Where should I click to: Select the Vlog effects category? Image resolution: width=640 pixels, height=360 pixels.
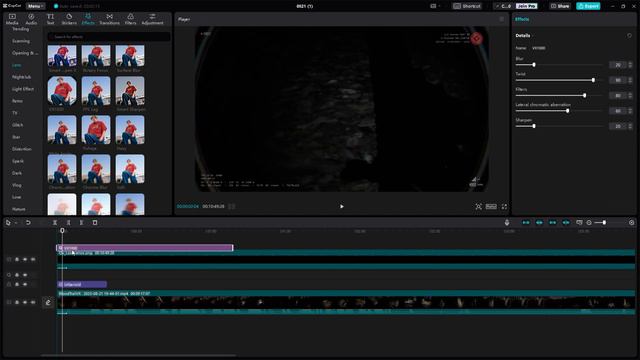coord(17,185)
